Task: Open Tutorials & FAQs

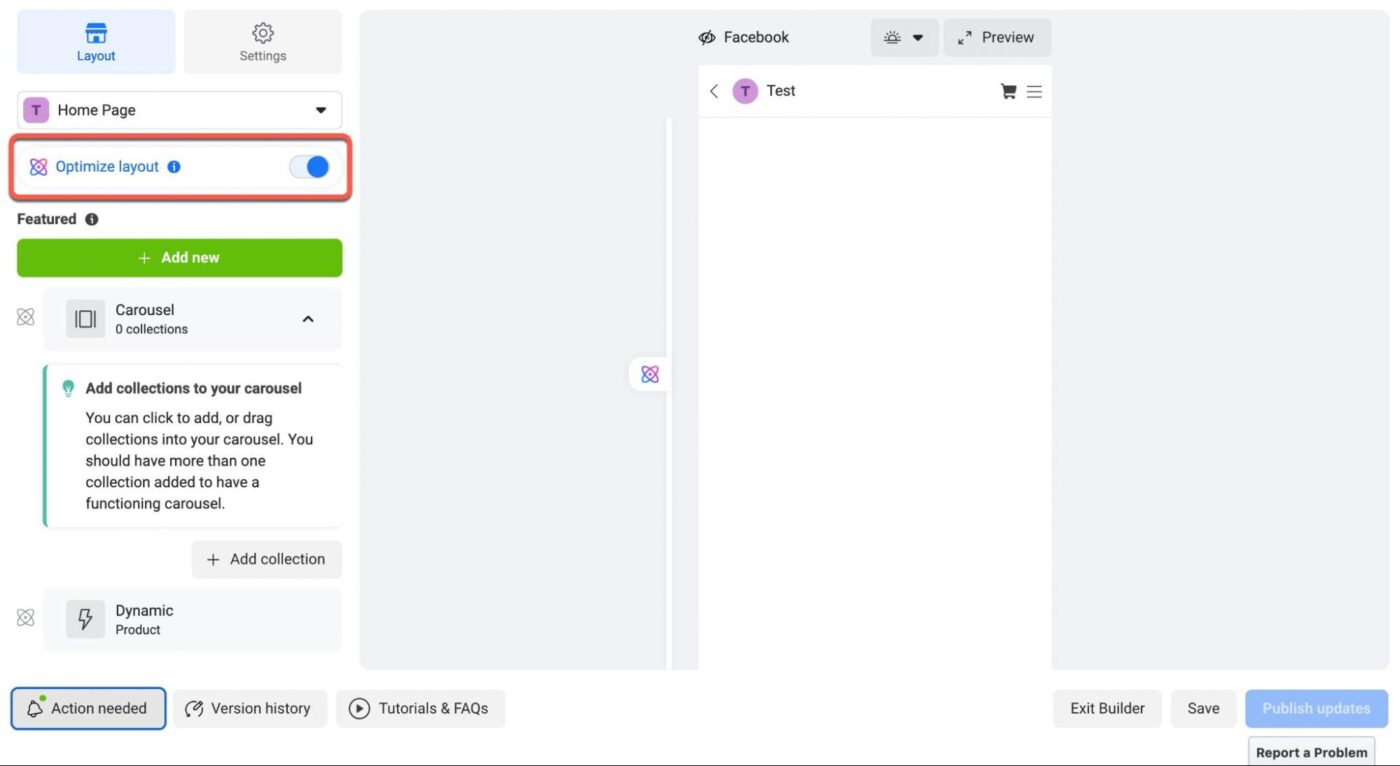Action: pos(419,708)
